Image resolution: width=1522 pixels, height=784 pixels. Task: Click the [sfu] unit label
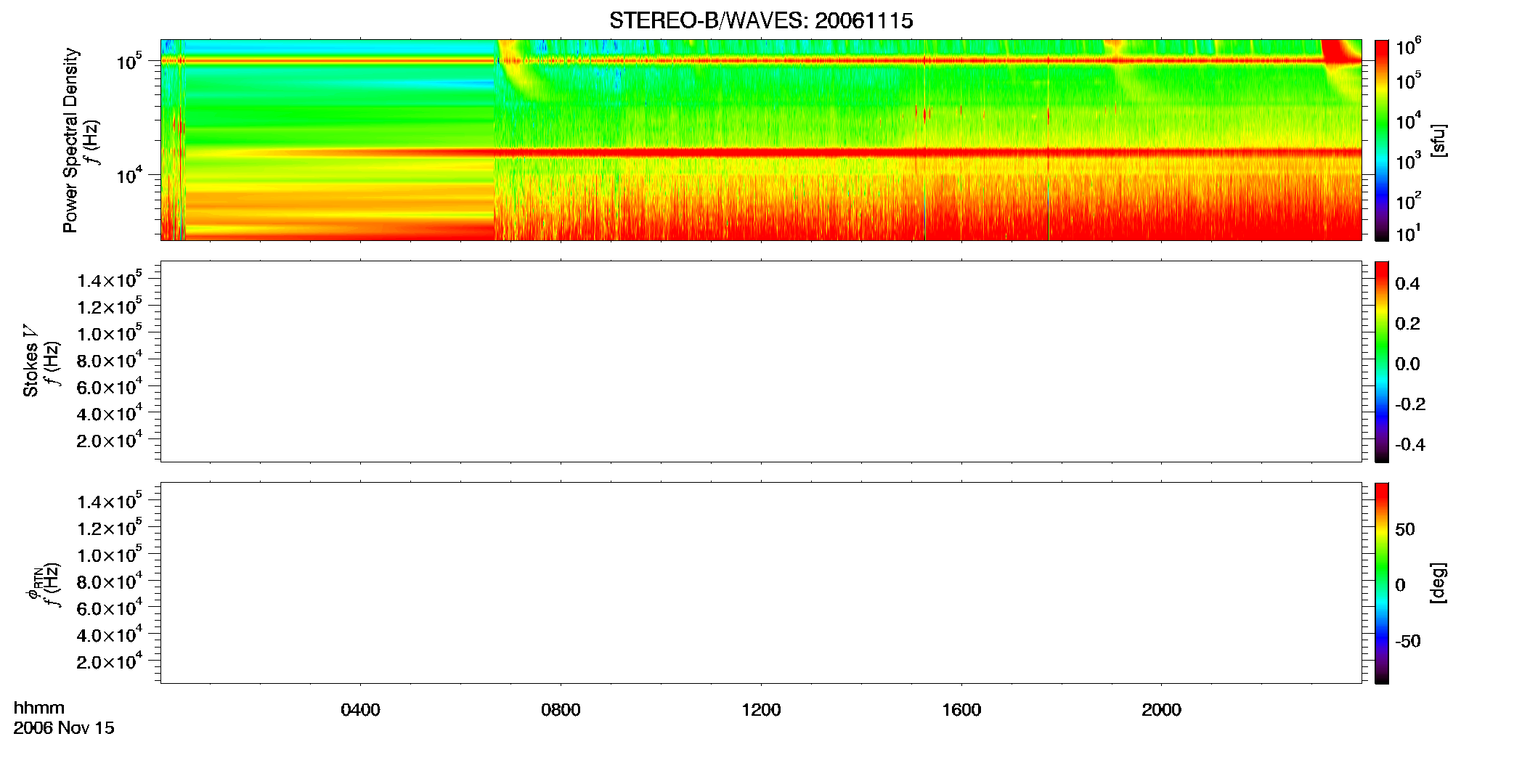click(1438, 140)
